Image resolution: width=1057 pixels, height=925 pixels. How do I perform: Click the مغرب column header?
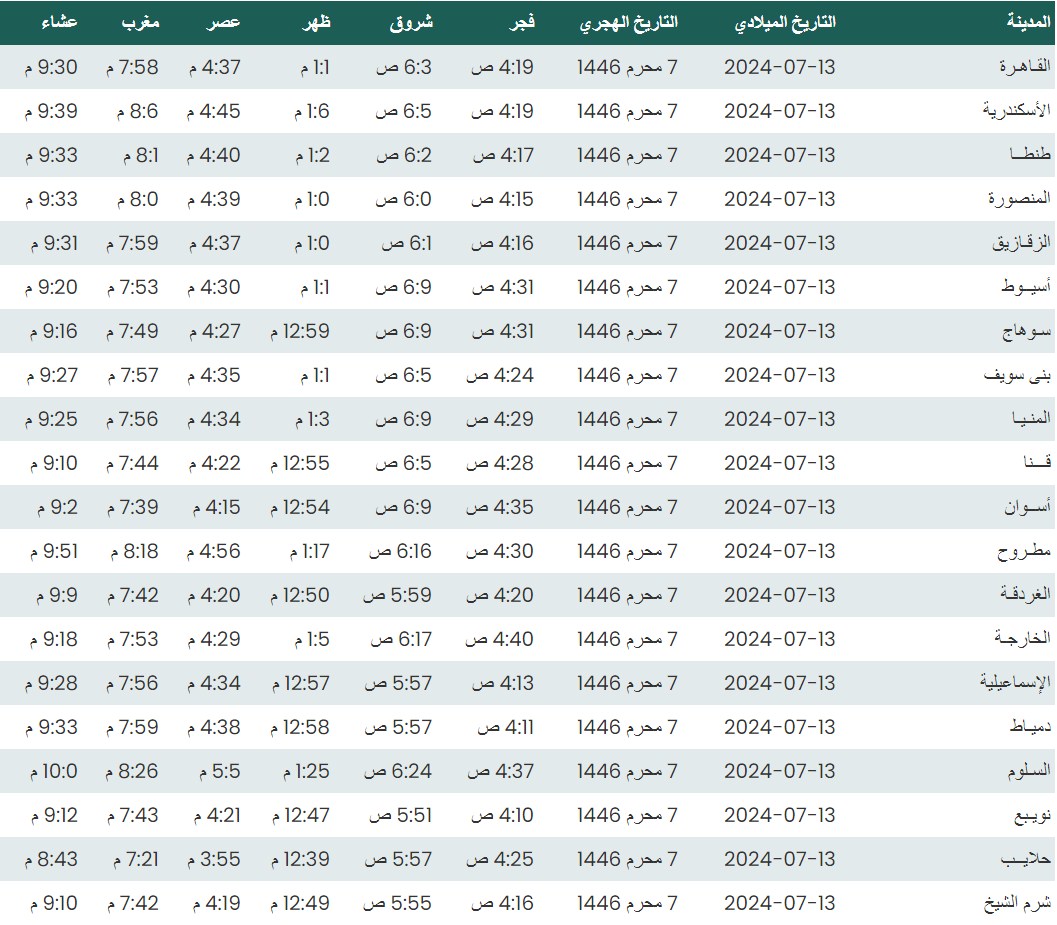click(139, 22)
